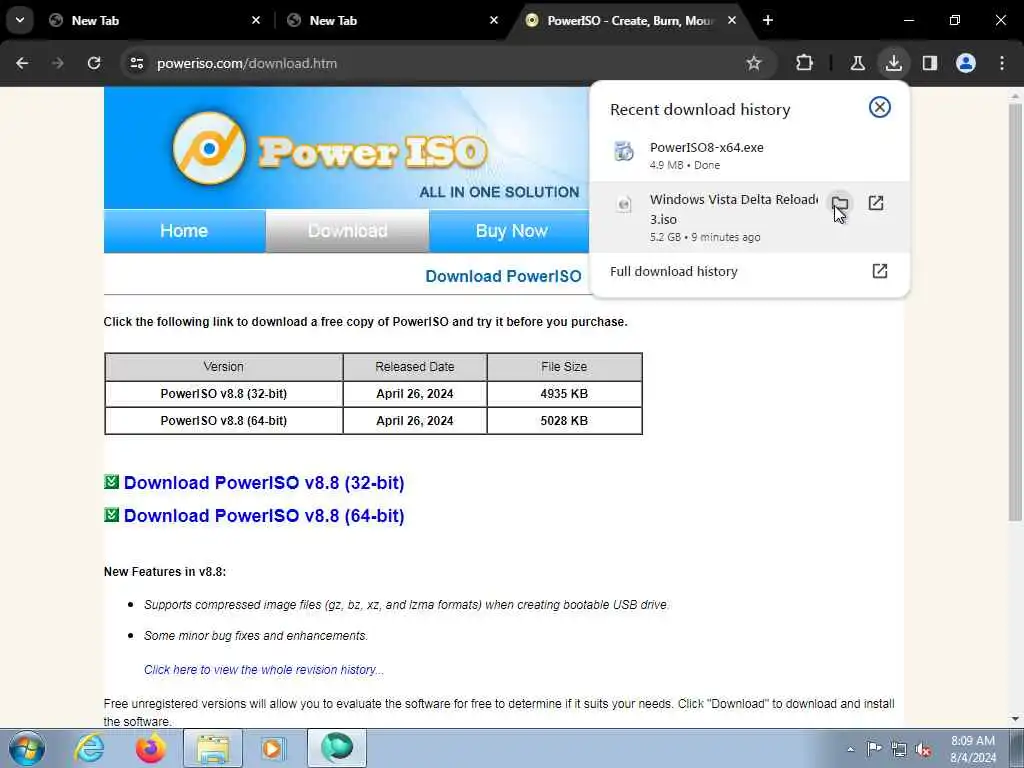
Task: Launch Firefox from the taskbar
Action: tap(150, 748)
